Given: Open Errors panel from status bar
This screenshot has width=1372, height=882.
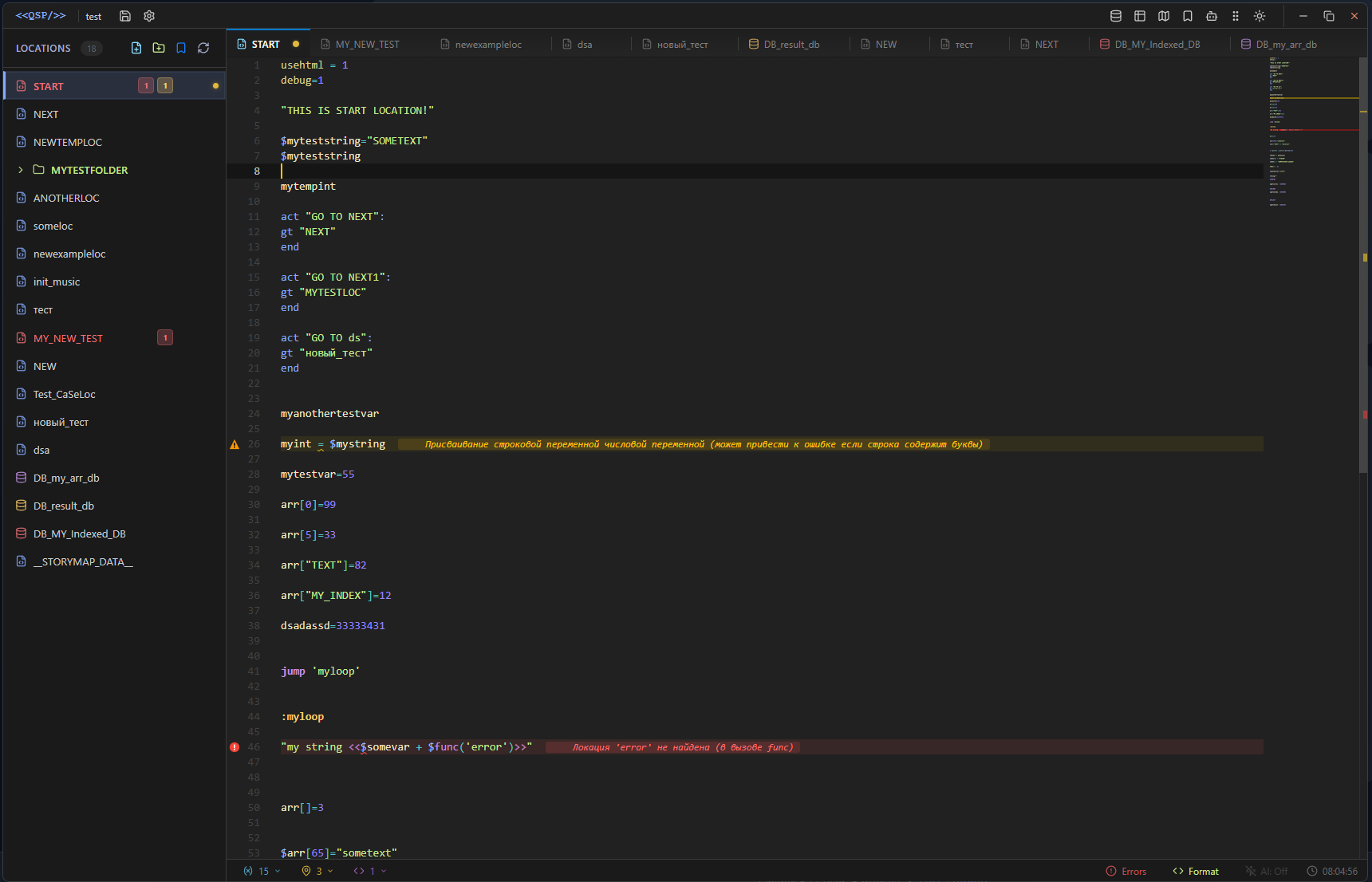Looking at the screenshot, I should [1126, 871].
